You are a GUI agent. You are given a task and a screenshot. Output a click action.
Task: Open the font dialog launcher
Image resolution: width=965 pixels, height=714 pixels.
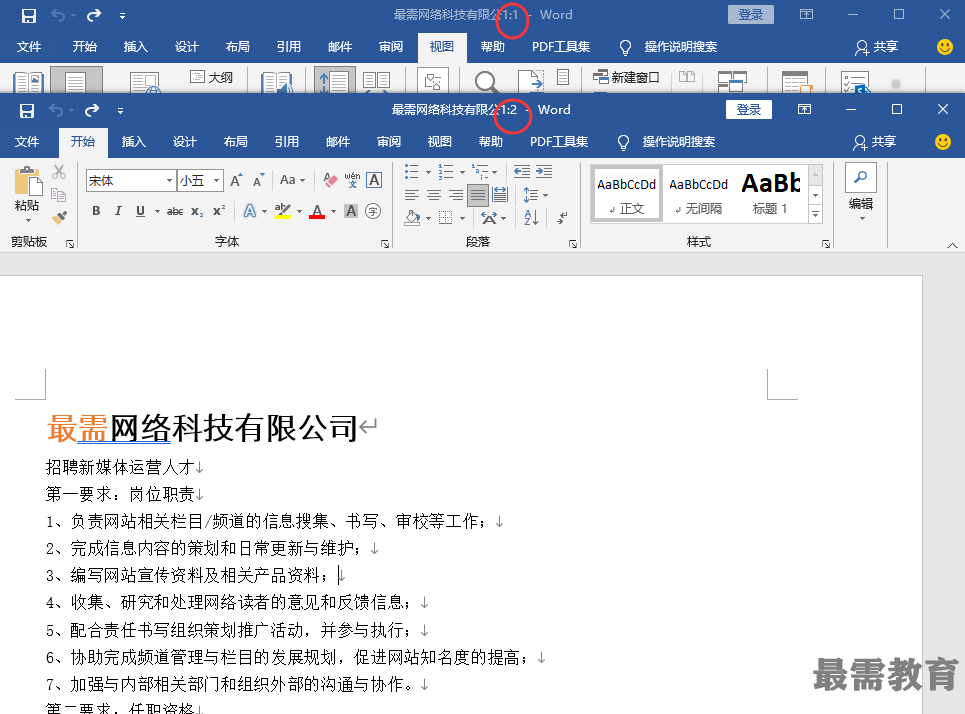[385, 244]
